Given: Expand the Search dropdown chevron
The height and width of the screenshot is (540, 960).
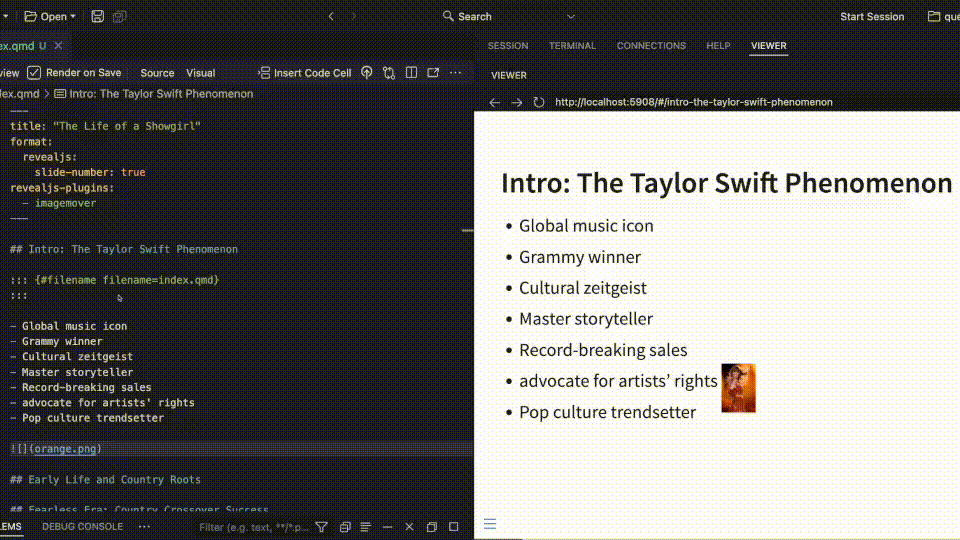Looking at the screenshot, I should [x=571, y=17].
